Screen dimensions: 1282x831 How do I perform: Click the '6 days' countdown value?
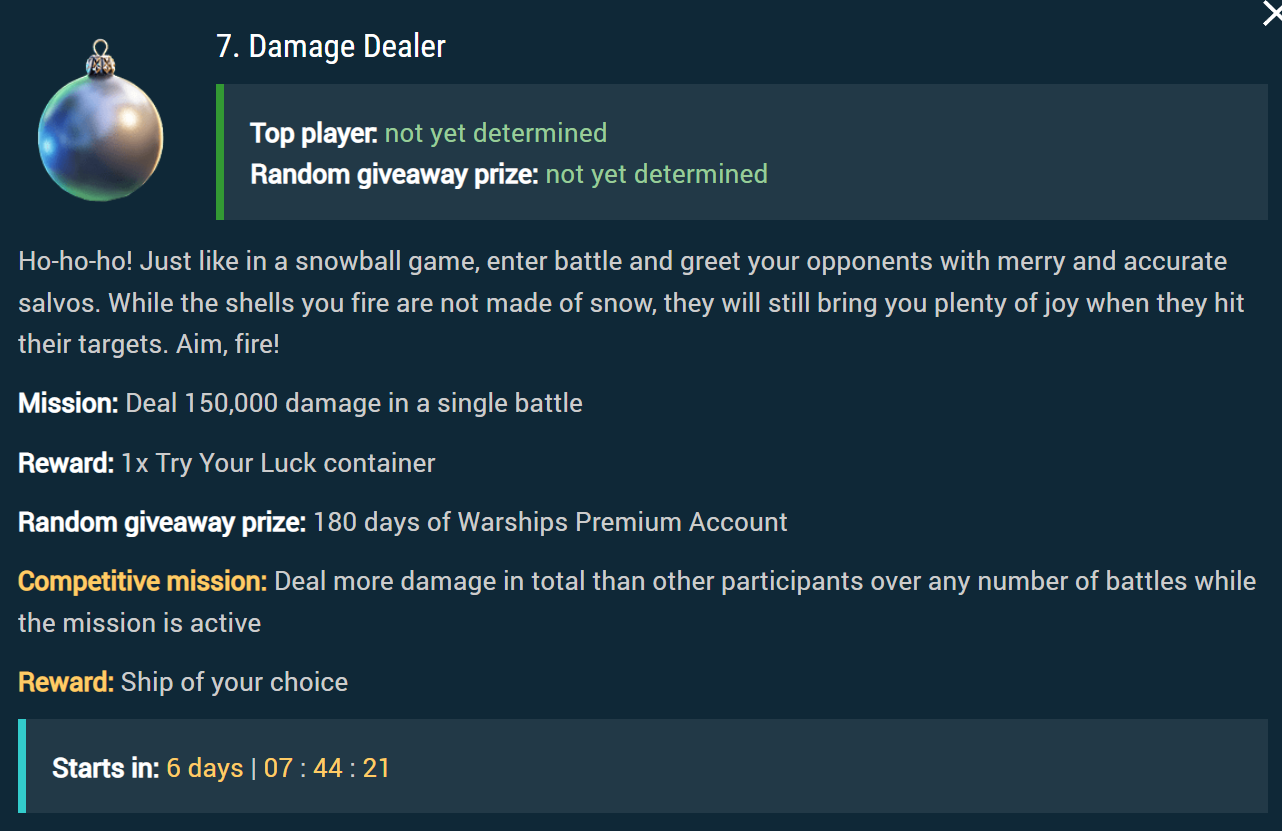pos(205,768)
